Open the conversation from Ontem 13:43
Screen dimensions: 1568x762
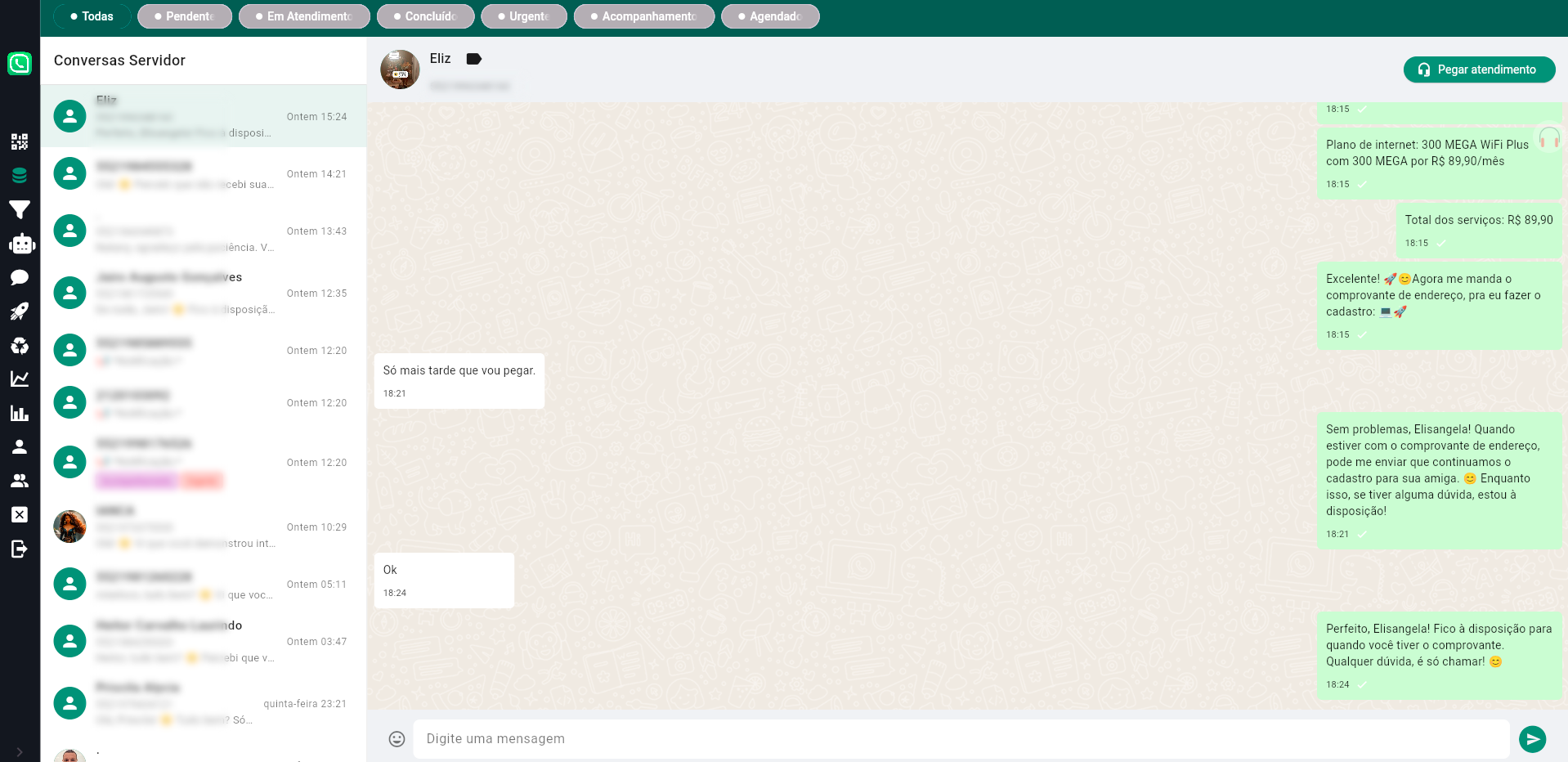[204, 231]
